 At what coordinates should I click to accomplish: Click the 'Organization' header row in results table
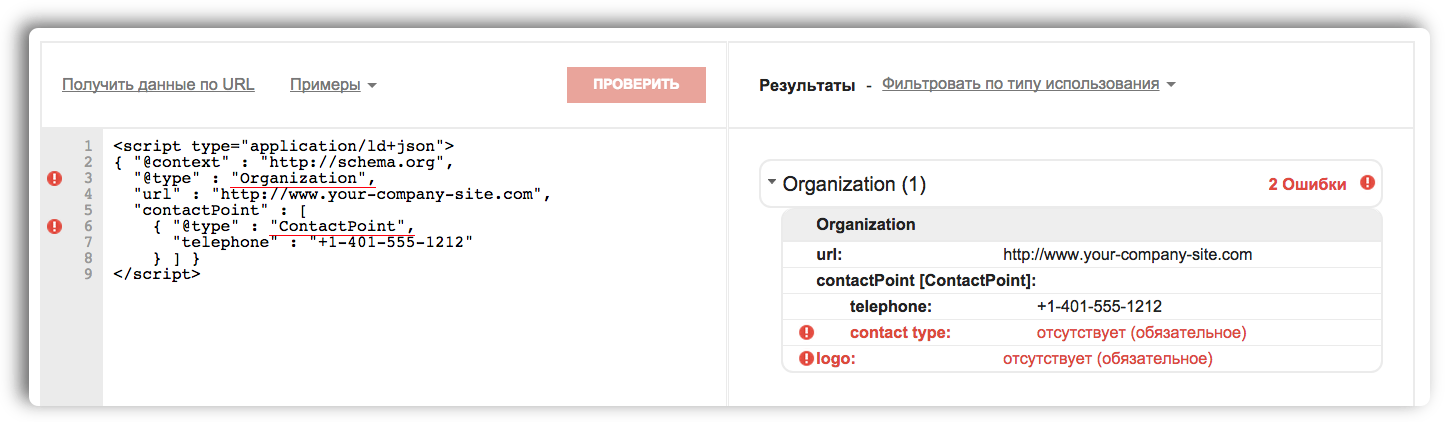865,224
